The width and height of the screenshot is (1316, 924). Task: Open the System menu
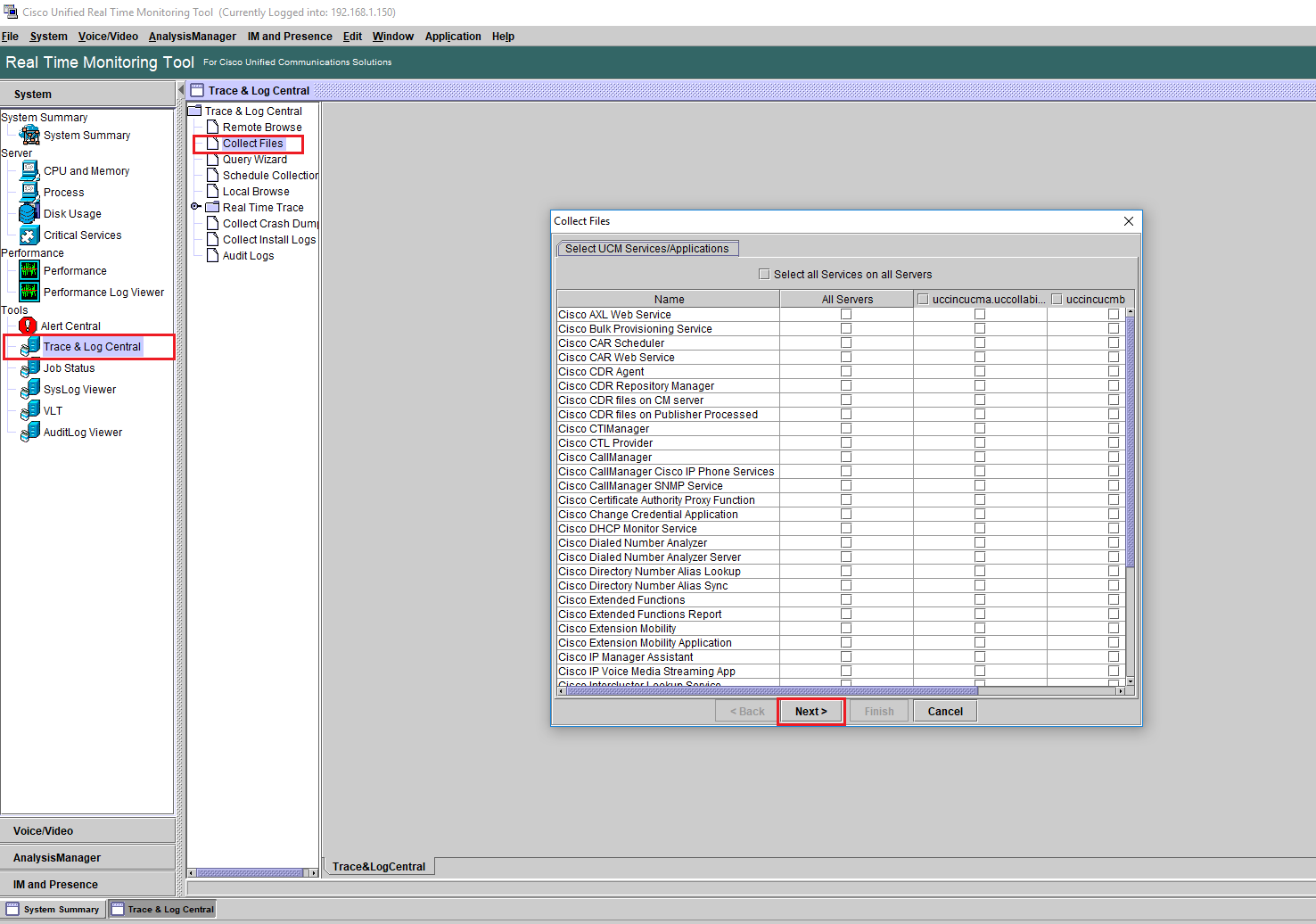(x=48, y=37)
